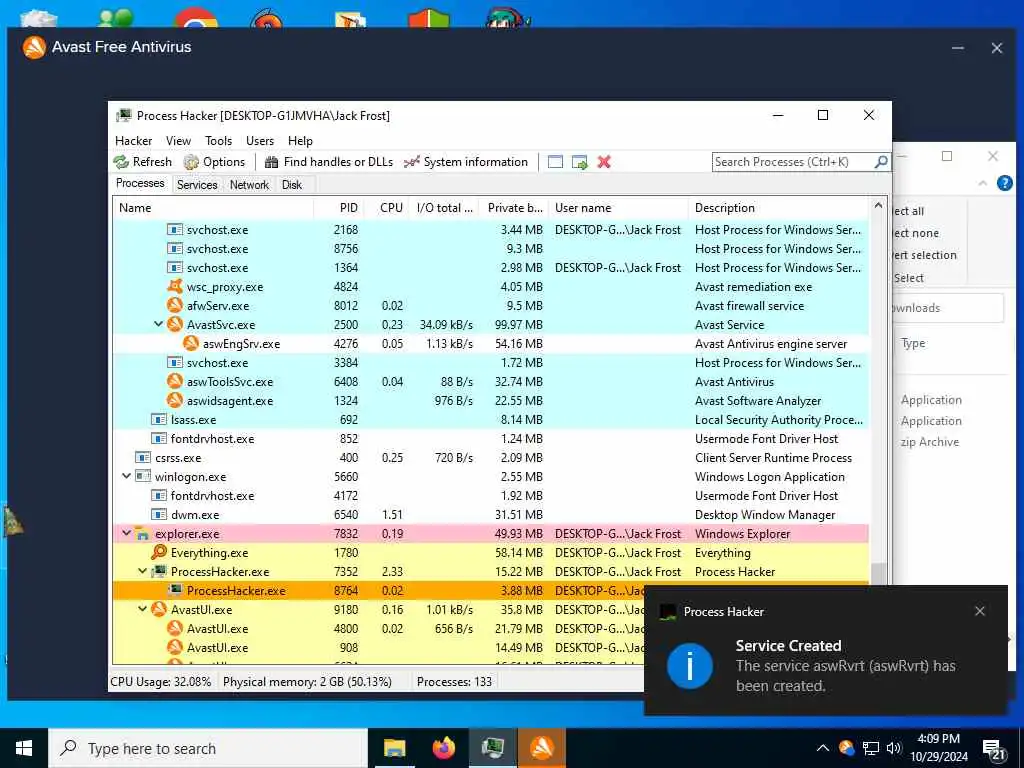Click the 'Avast Antivirus engine server' description

pos(771,344)
